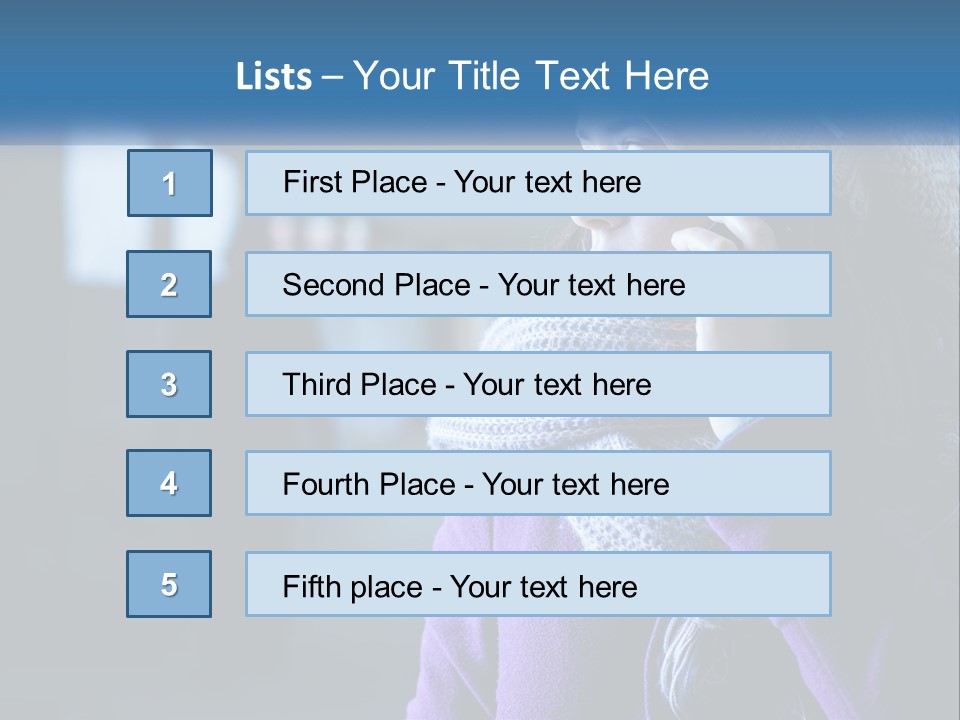
Task: Click the words 'Third Place' in third bar
Action: click(x=359, y=384)
